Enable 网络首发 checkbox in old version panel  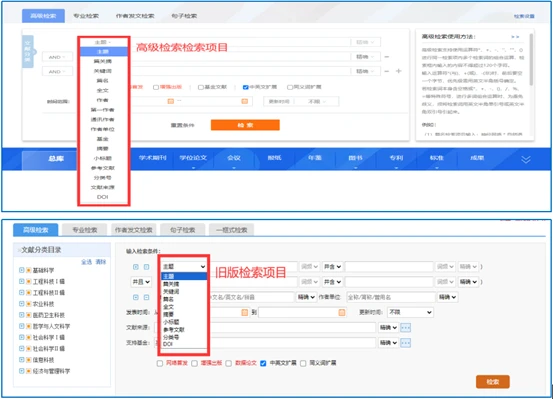pos(160,363)
